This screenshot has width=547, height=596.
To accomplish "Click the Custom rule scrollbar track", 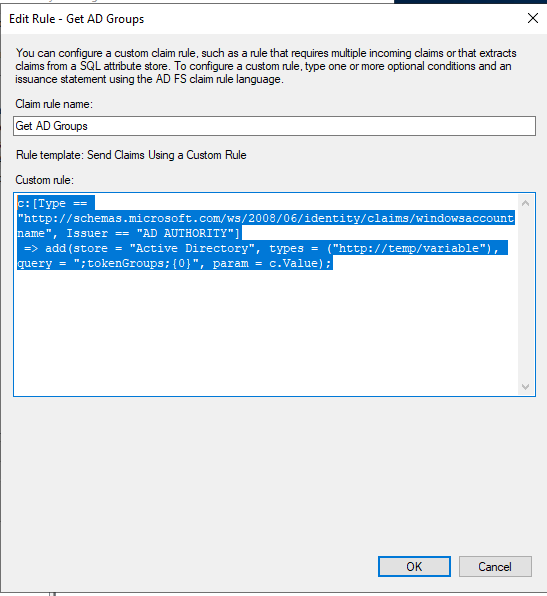I will [525, 295].
